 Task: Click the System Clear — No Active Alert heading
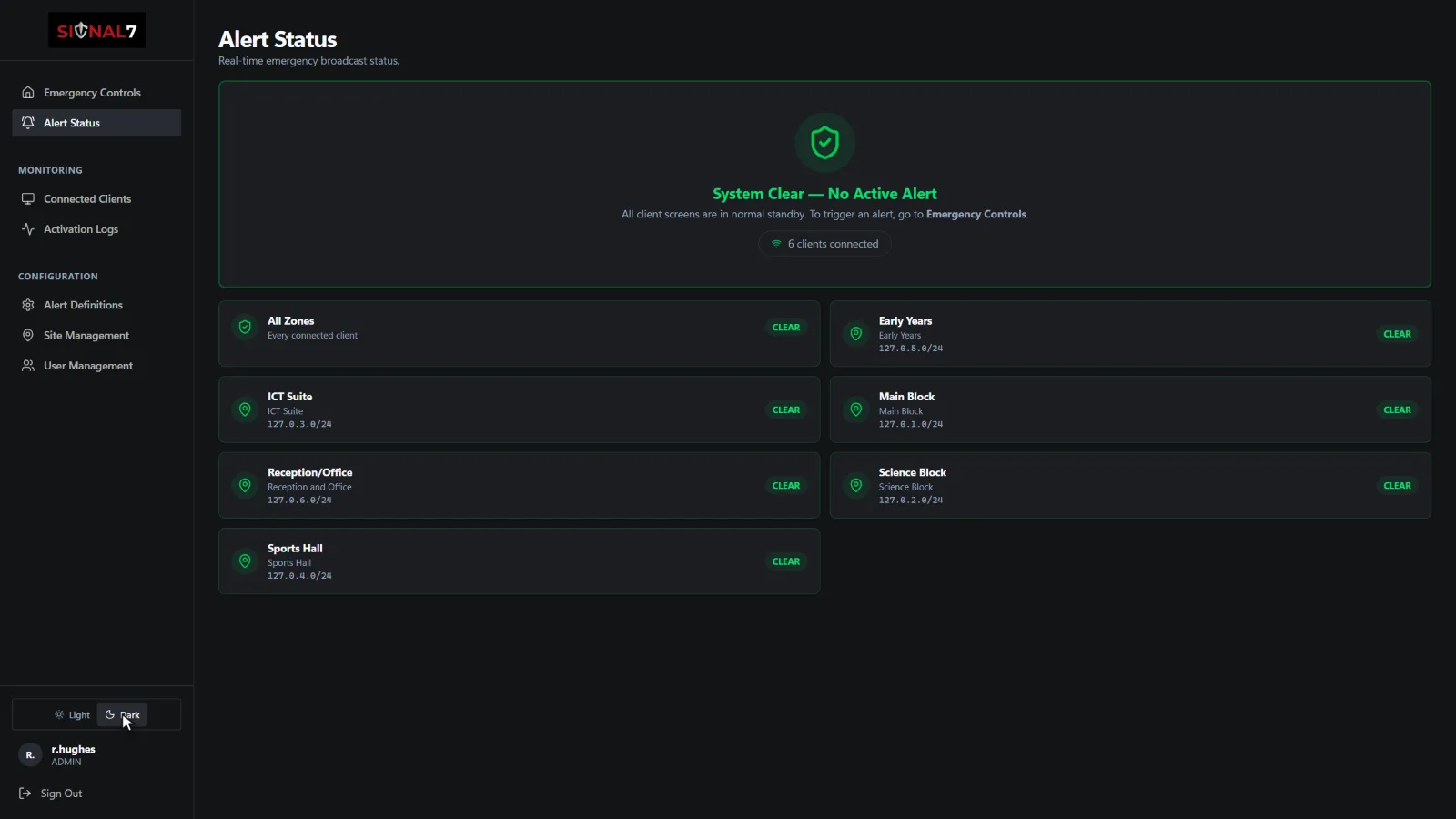(x=824, y=194)
